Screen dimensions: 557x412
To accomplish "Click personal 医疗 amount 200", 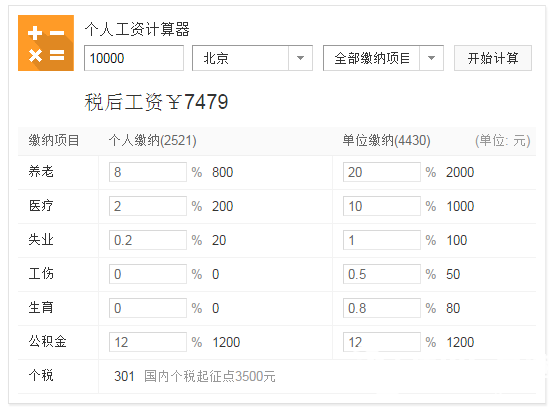I will (222, 206).
